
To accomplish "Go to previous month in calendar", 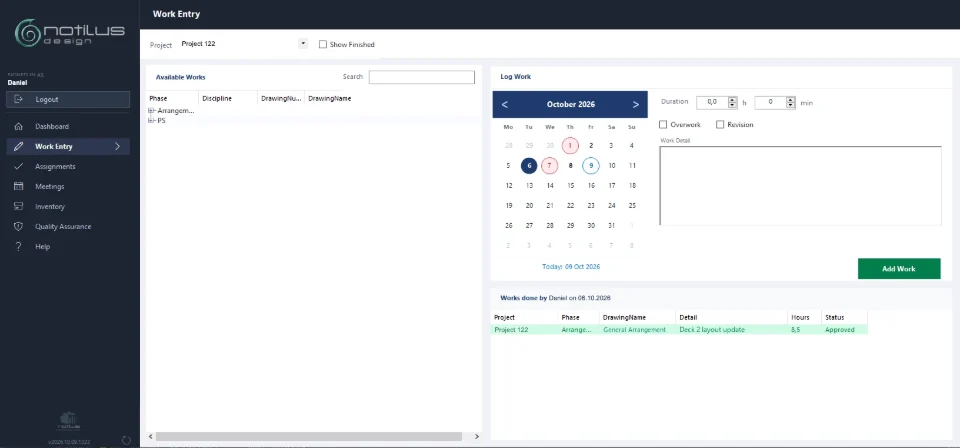I will pos(504,105).
